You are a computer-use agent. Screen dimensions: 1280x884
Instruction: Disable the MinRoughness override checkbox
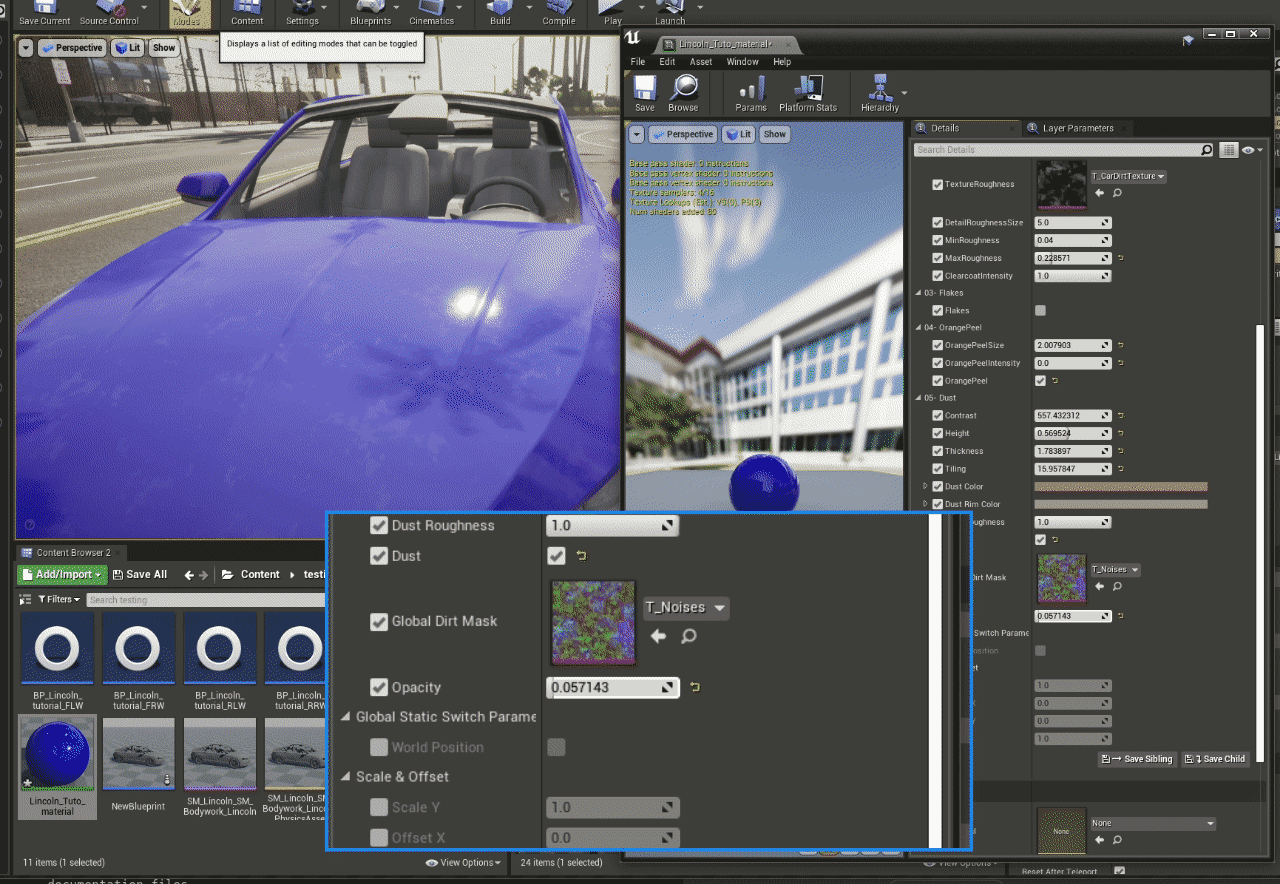point(937,241)
